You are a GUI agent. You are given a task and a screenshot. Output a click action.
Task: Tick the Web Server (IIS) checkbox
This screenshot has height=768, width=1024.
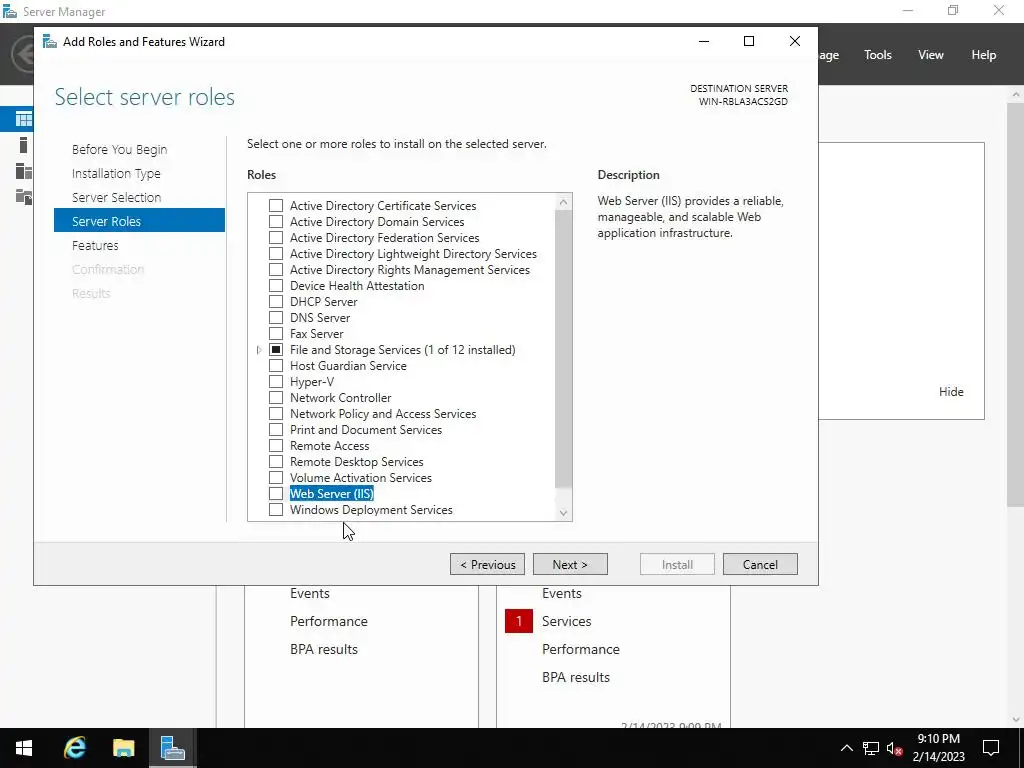pos(276,494)
